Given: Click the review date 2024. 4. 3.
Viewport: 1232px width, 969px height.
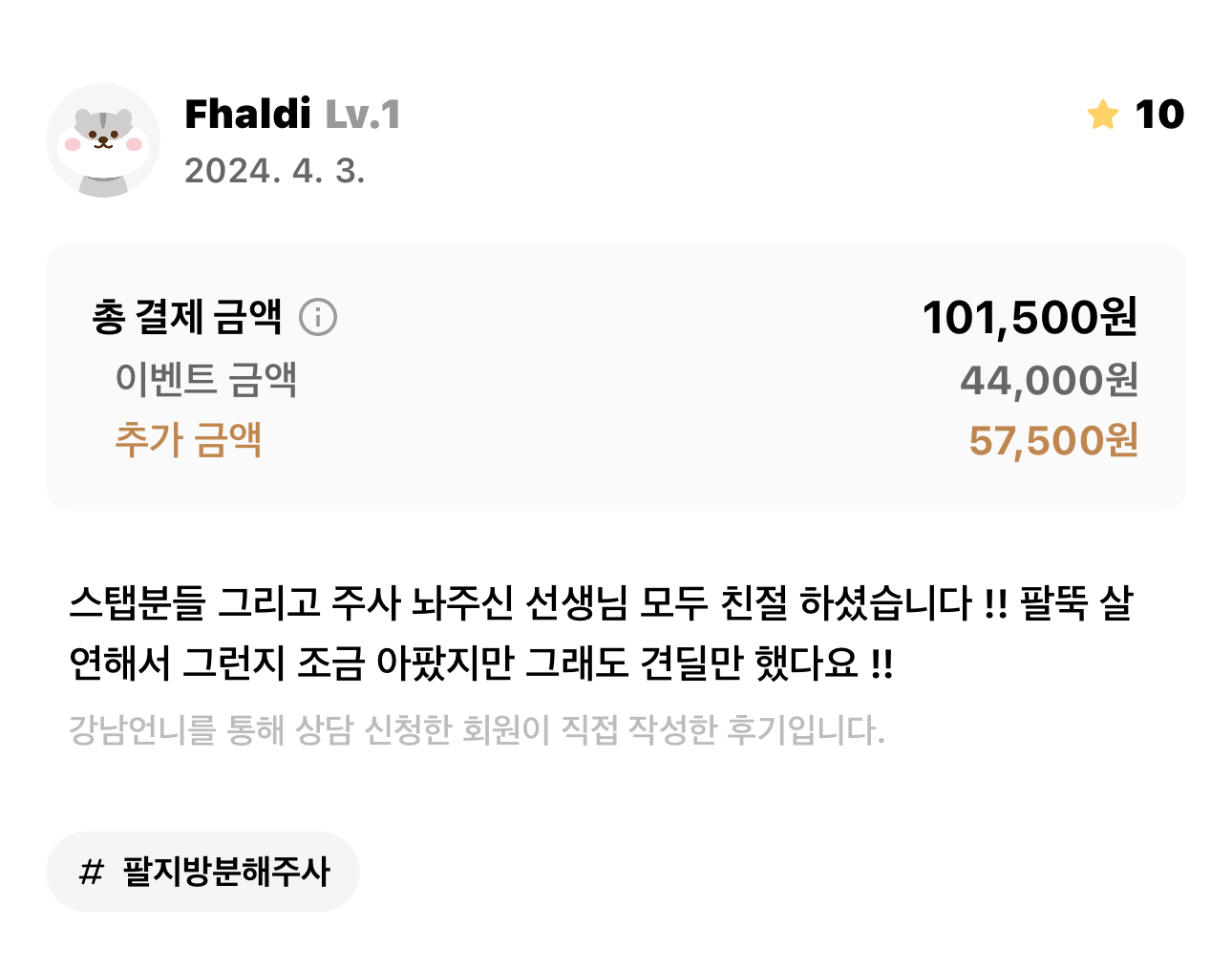Looking at the screenshot, I should click(275, 171).
